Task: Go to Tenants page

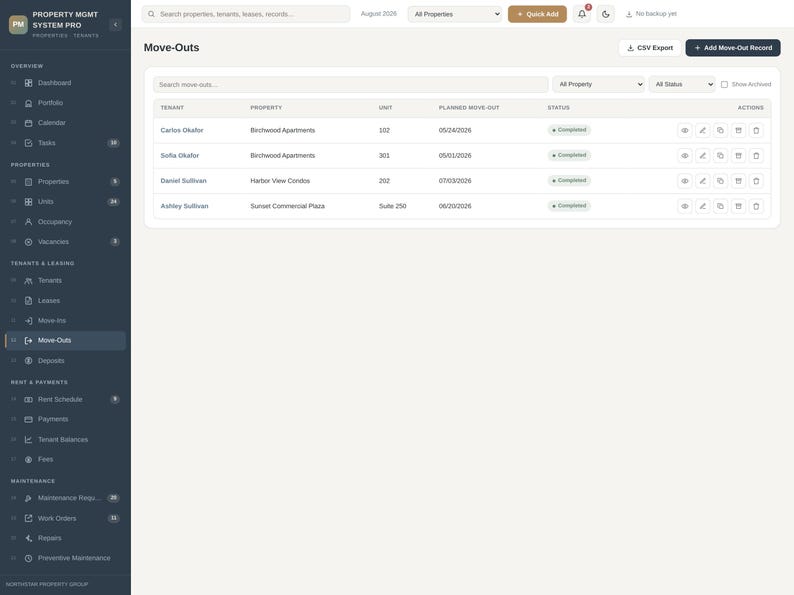Action: click(x=65, y=281)
